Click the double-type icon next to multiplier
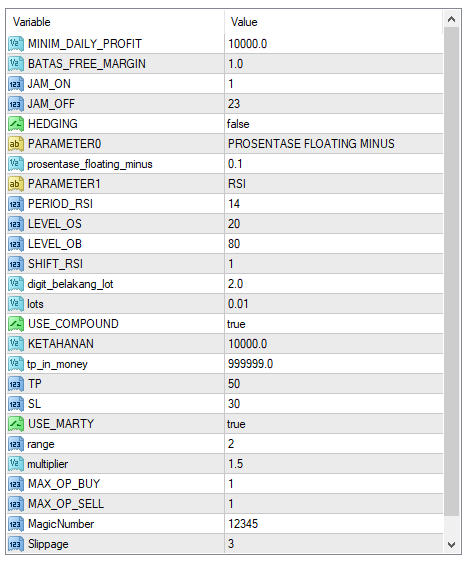467x561 pixels. (x=16, y=464)
